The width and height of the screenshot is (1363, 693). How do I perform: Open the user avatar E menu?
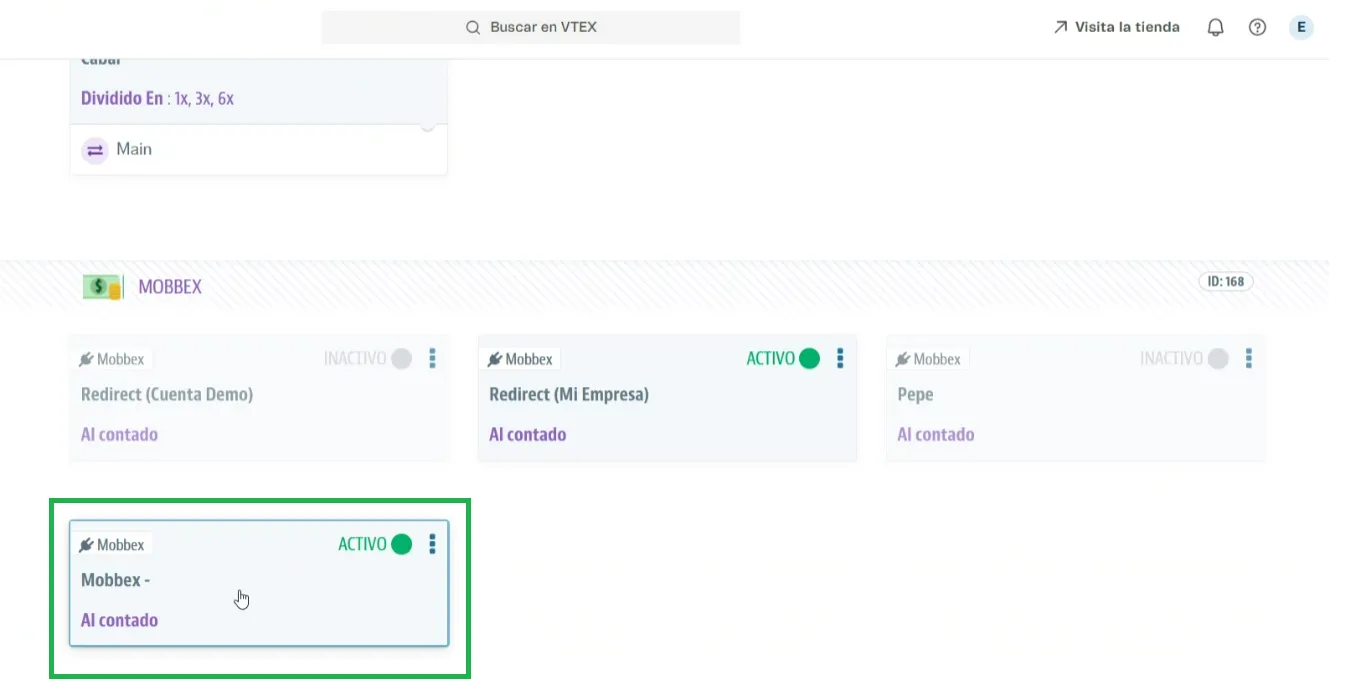tap(1301, 28)
